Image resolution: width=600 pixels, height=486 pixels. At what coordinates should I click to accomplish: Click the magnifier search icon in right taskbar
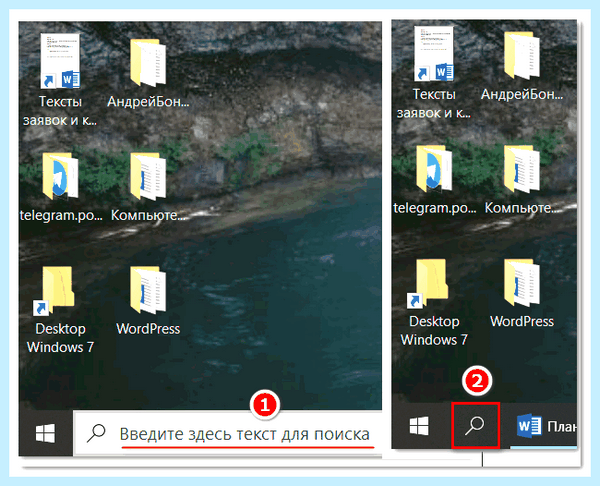tap(475, 425)
